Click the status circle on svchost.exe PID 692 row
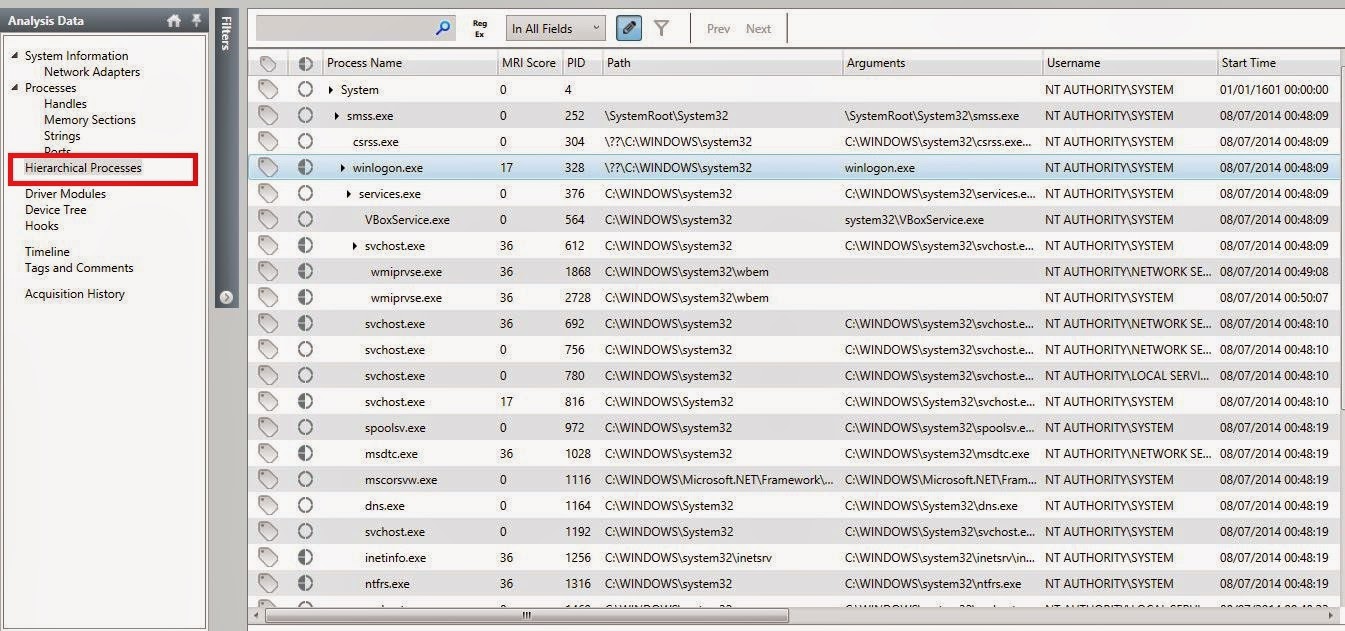Screen dimensions: 1345x631 [x=305, y=324]
